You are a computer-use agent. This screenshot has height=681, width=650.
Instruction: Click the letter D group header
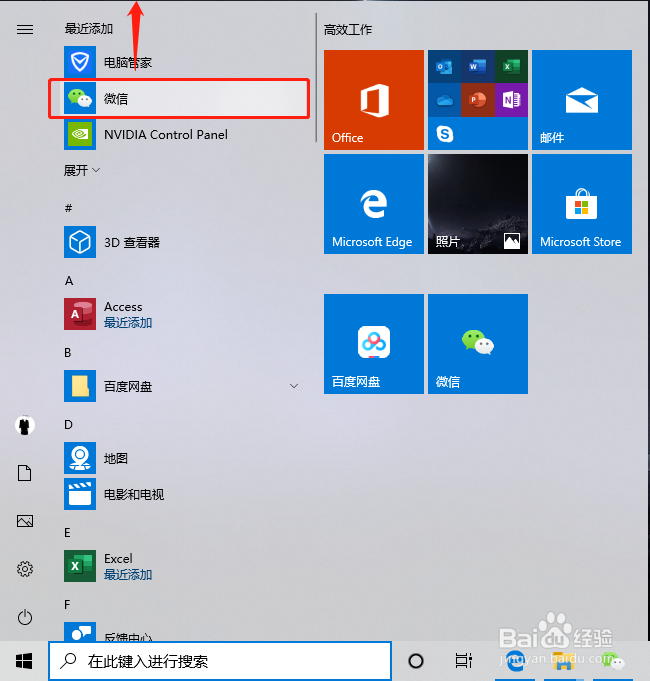pos(68,425)
